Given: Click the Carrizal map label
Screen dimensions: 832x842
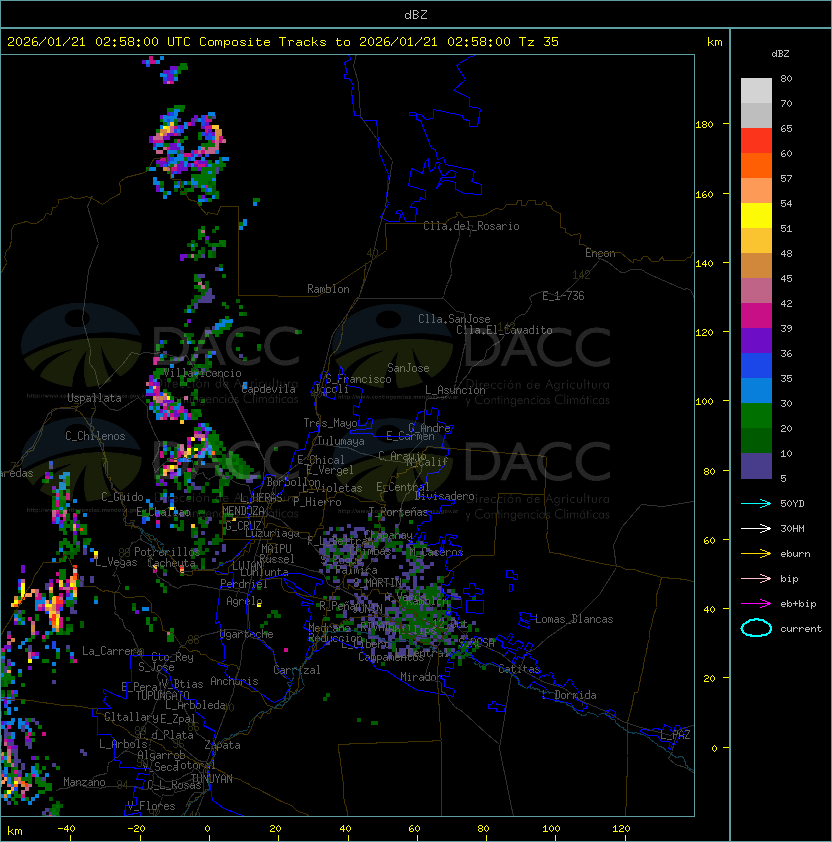Looking at the screenshot, I should click(297, 670).
